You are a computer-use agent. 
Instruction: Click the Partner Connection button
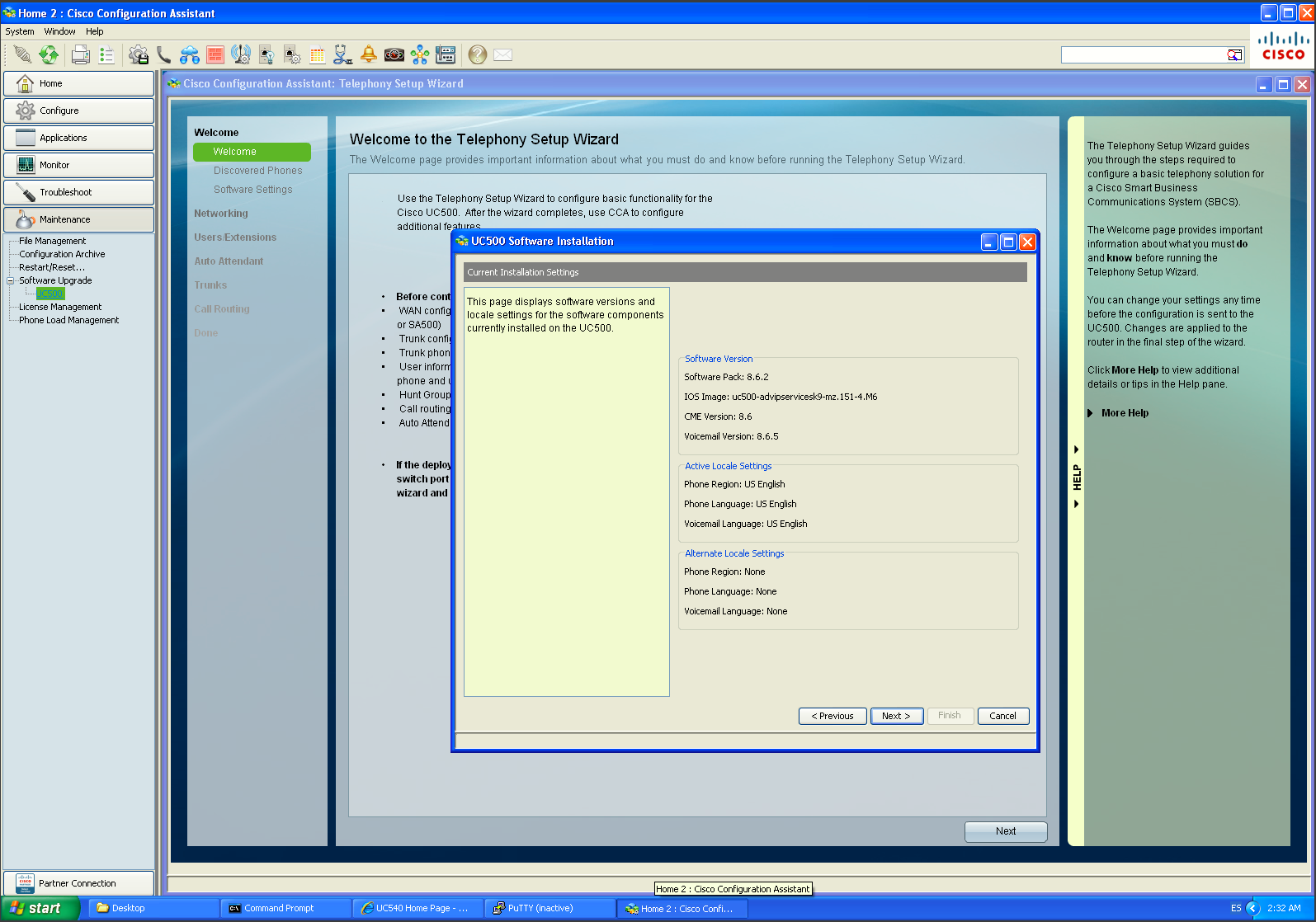point(78,883)
